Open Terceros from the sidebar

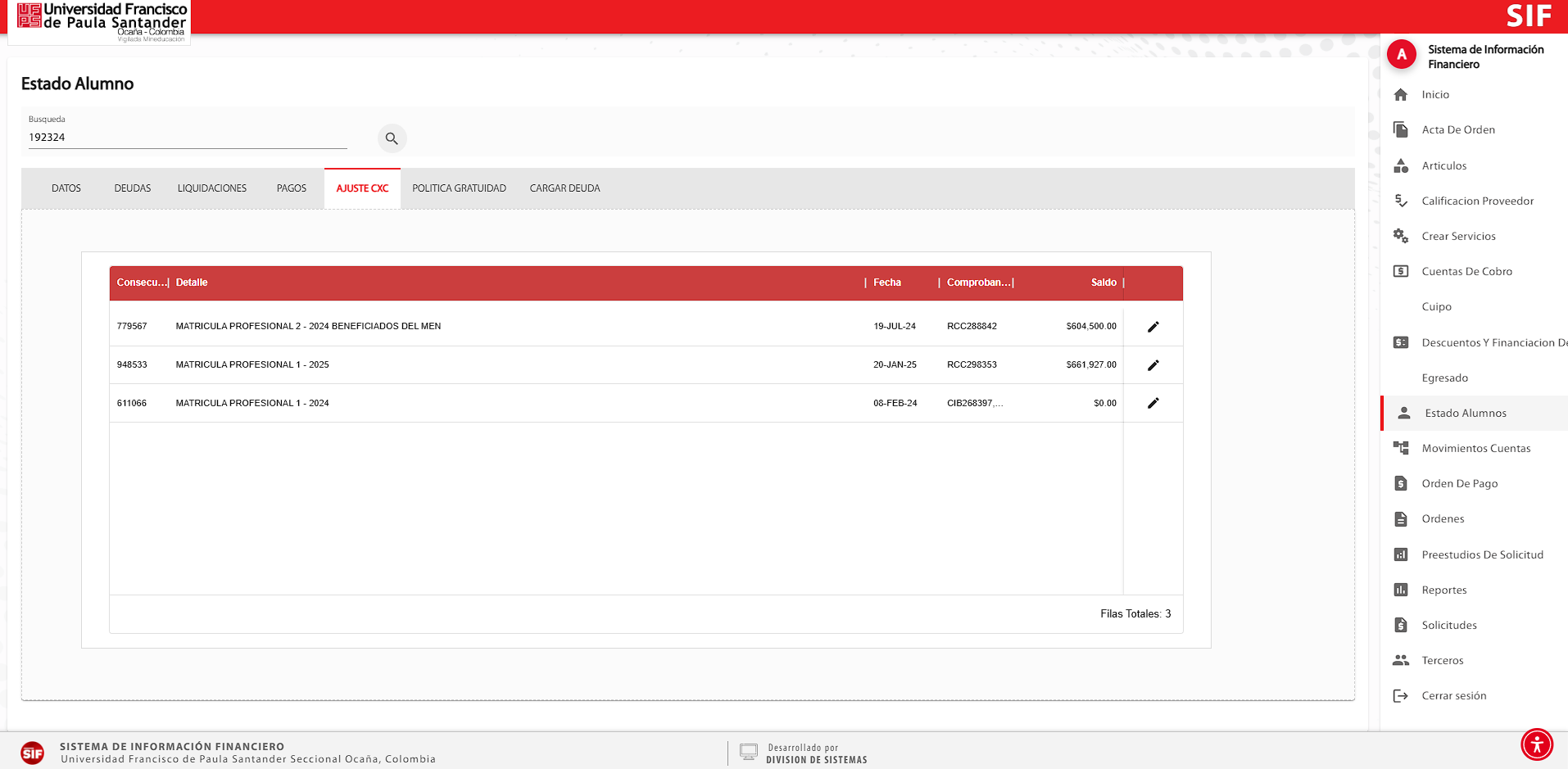coord(1442,660)
